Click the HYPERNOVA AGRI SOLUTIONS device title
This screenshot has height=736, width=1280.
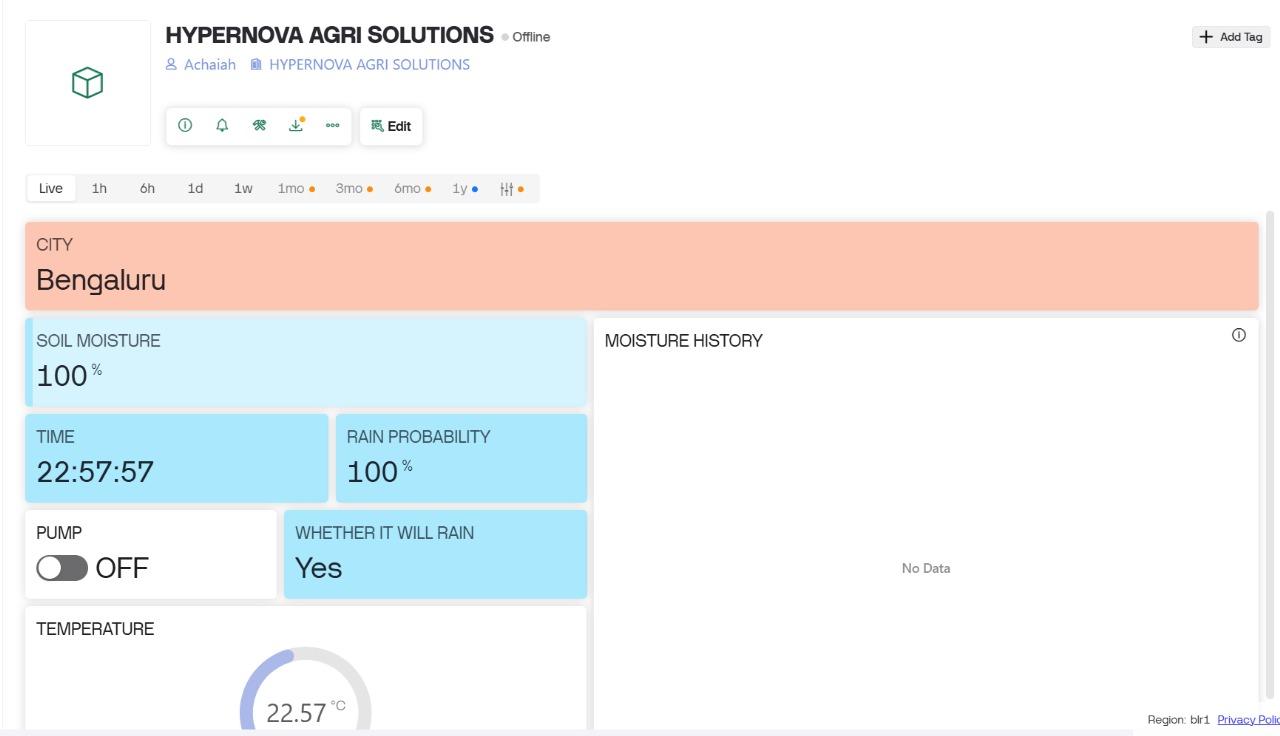click(x=330, y=35)
